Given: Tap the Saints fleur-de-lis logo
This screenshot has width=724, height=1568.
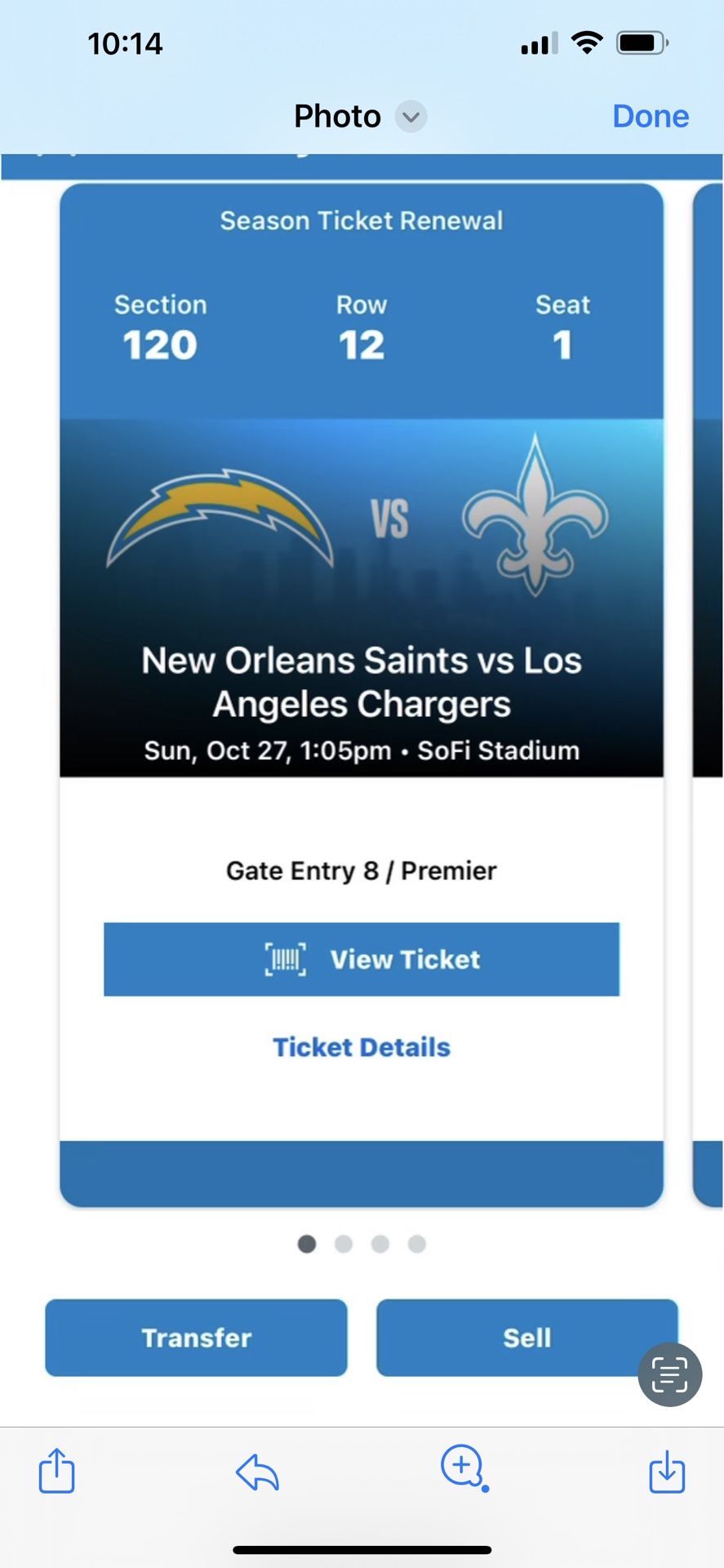Looking at the screenshot, I should (535, 516).
